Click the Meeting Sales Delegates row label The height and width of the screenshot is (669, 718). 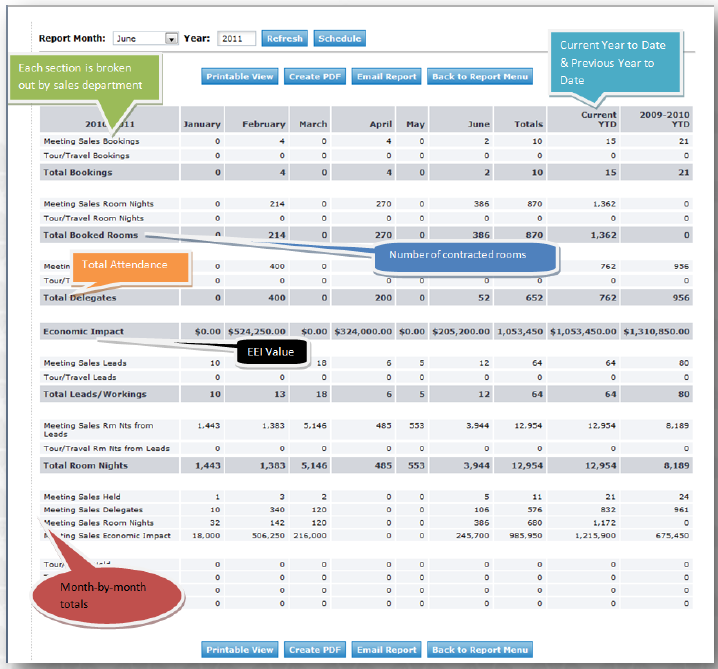93,510
